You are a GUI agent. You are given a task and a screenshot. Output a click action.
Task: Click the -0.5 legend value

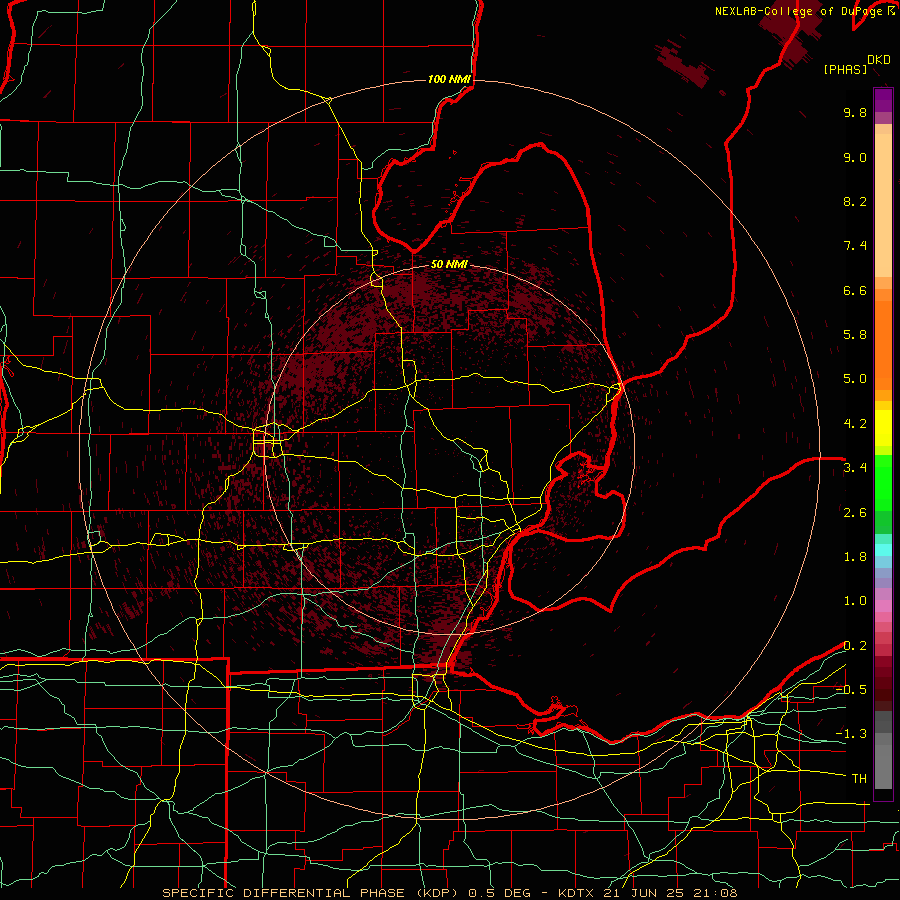[x=851, y=690]
